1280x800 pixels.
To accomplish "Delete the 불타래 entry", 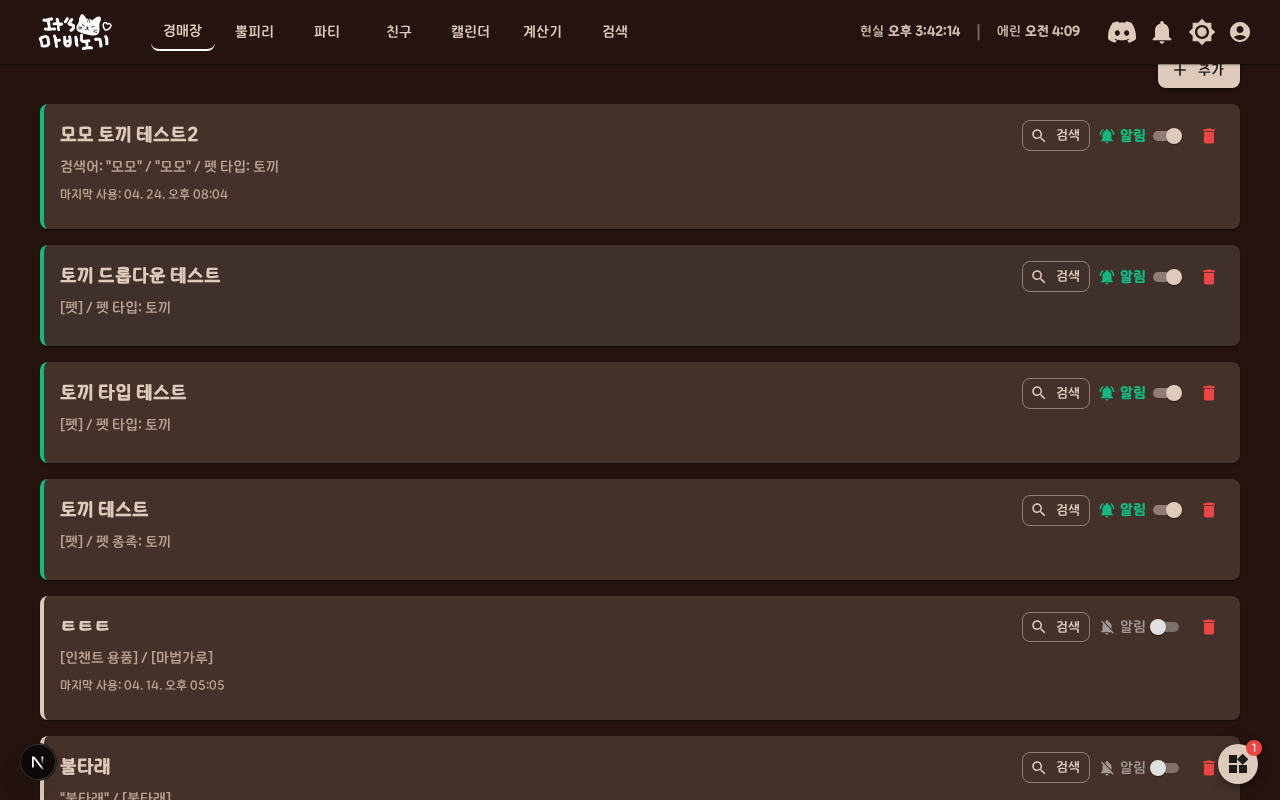I will pos(1209,768).
